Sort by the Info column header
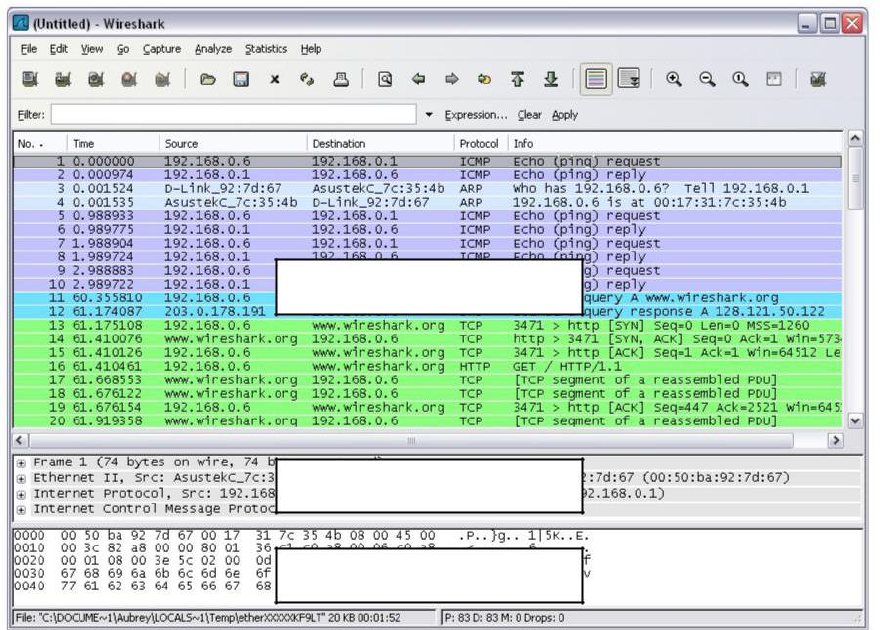This screenshot has width=880, height=630. 675,144
